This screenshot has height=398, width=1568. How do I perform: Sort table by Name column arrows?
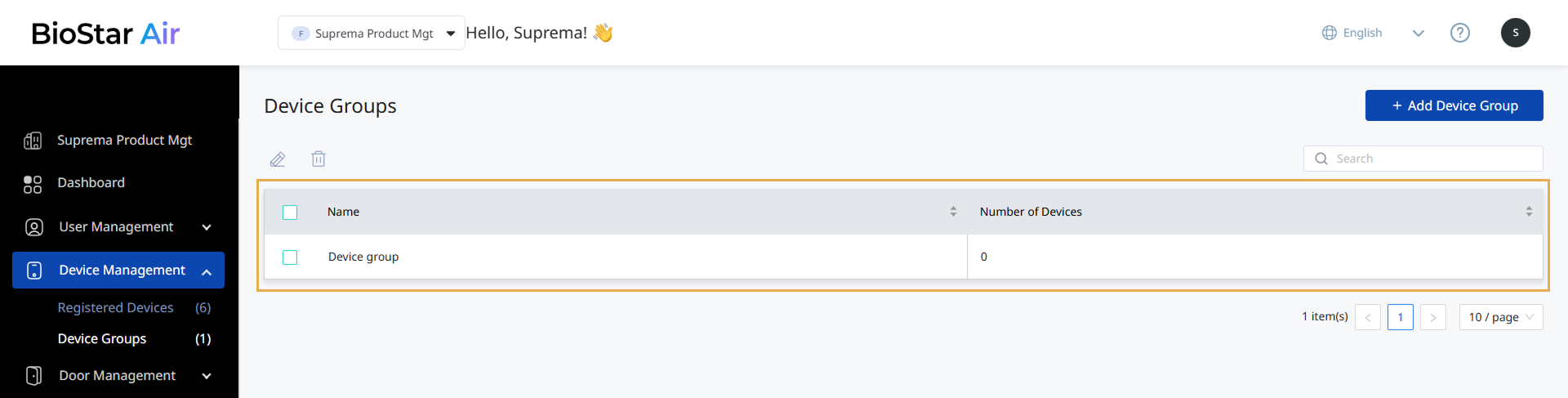point(953,212)
